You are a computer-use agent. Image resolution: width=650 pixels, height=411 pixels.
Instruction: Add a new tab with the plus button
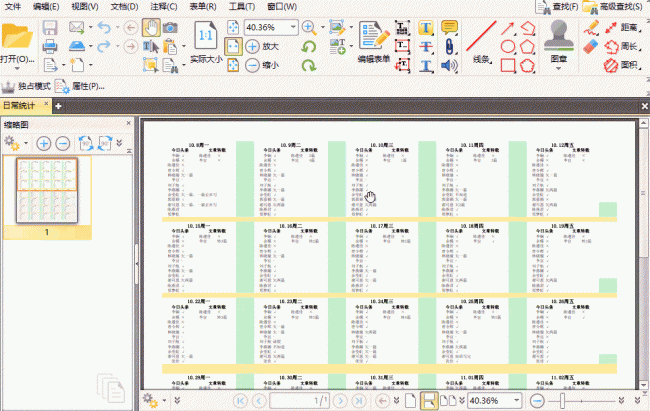click(x=58, y=106)
